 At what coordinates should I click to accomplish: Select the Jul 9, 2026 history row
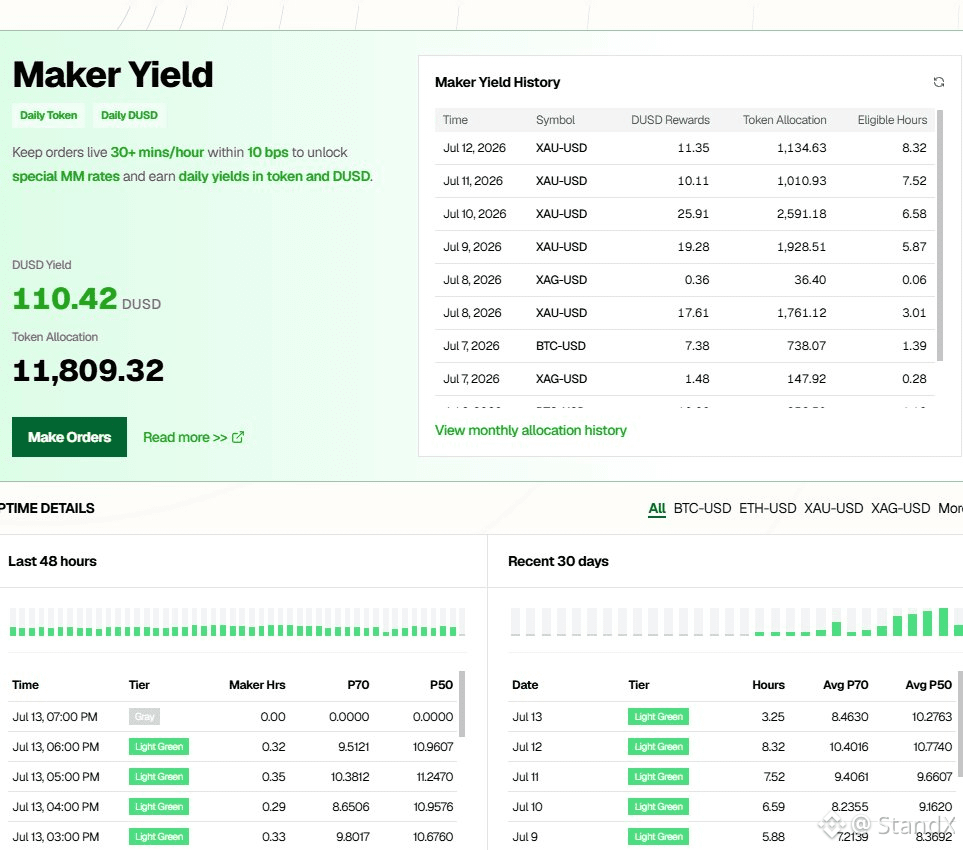point(685,247)
